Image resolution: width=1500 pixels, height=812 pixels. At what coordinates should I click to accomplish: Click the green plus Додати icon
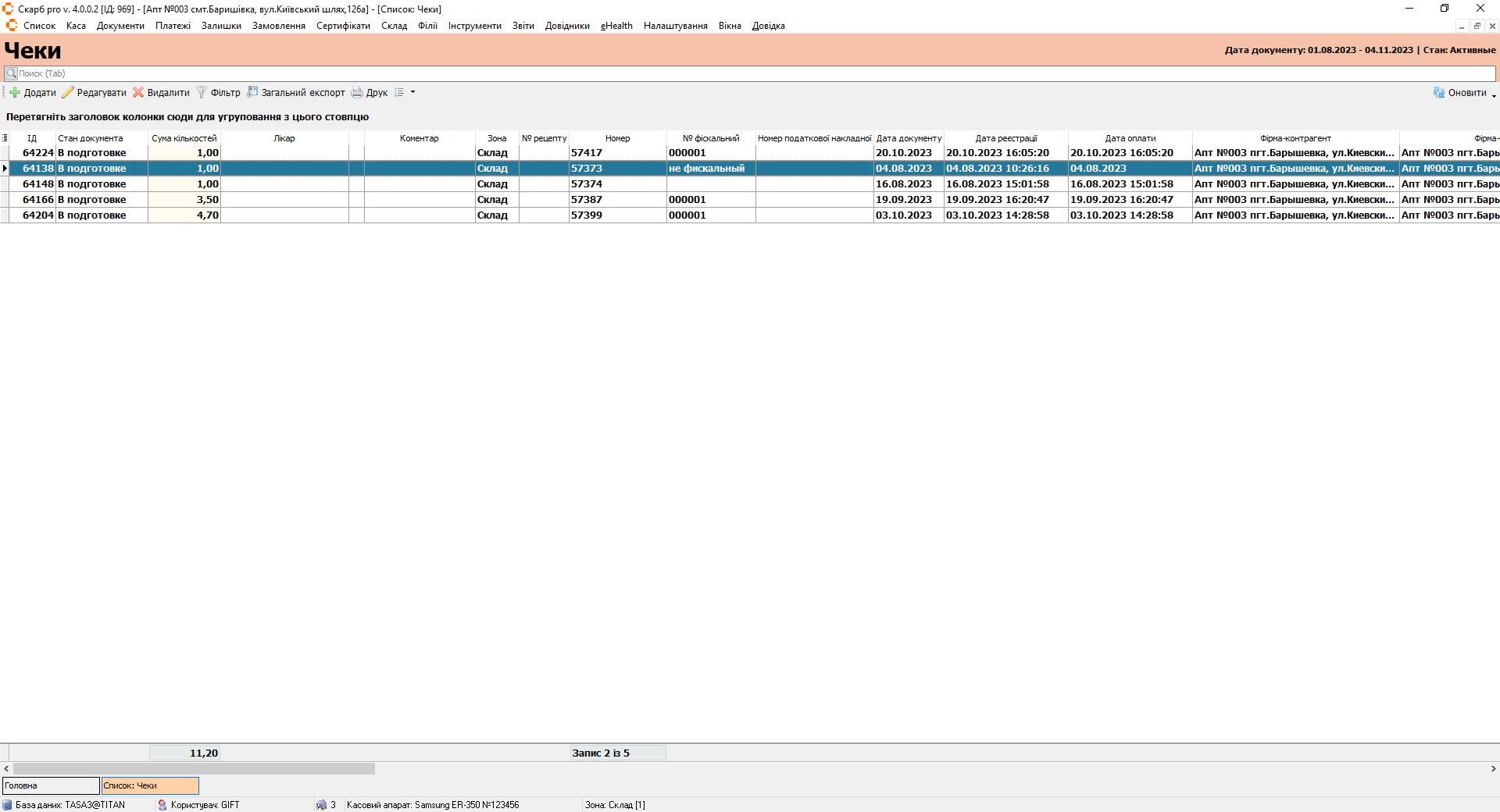pyautogui.click(x=15, y=92)
